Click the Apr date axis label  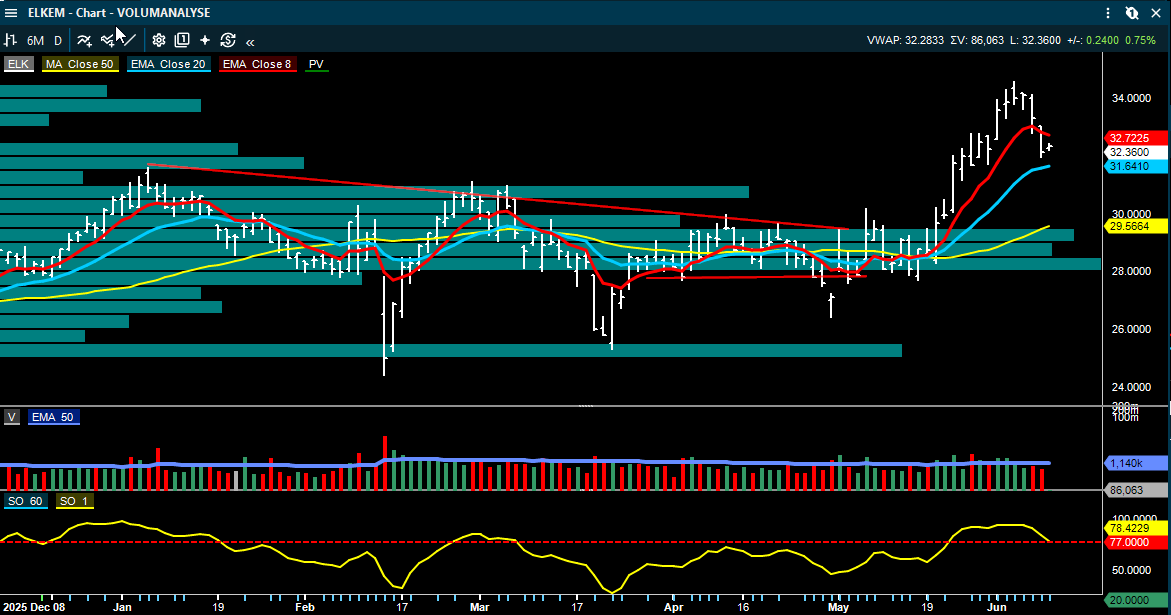674,608
